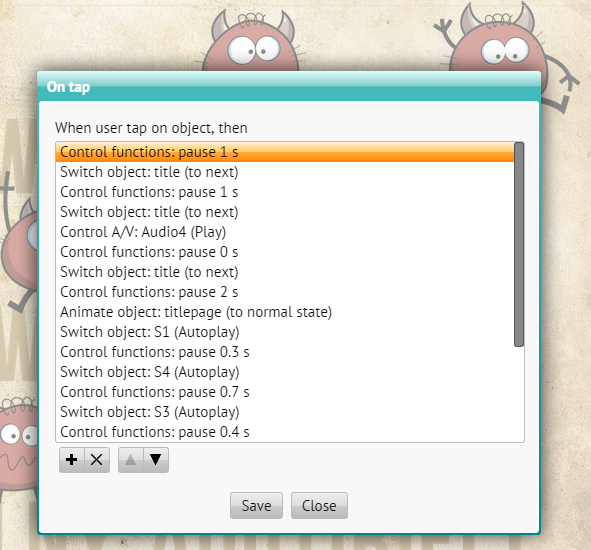The width and height of the screenshot is (591, 550).
Task: Select 'Control functions: pause 0.4 s' entry
Action: pos(285,432)
